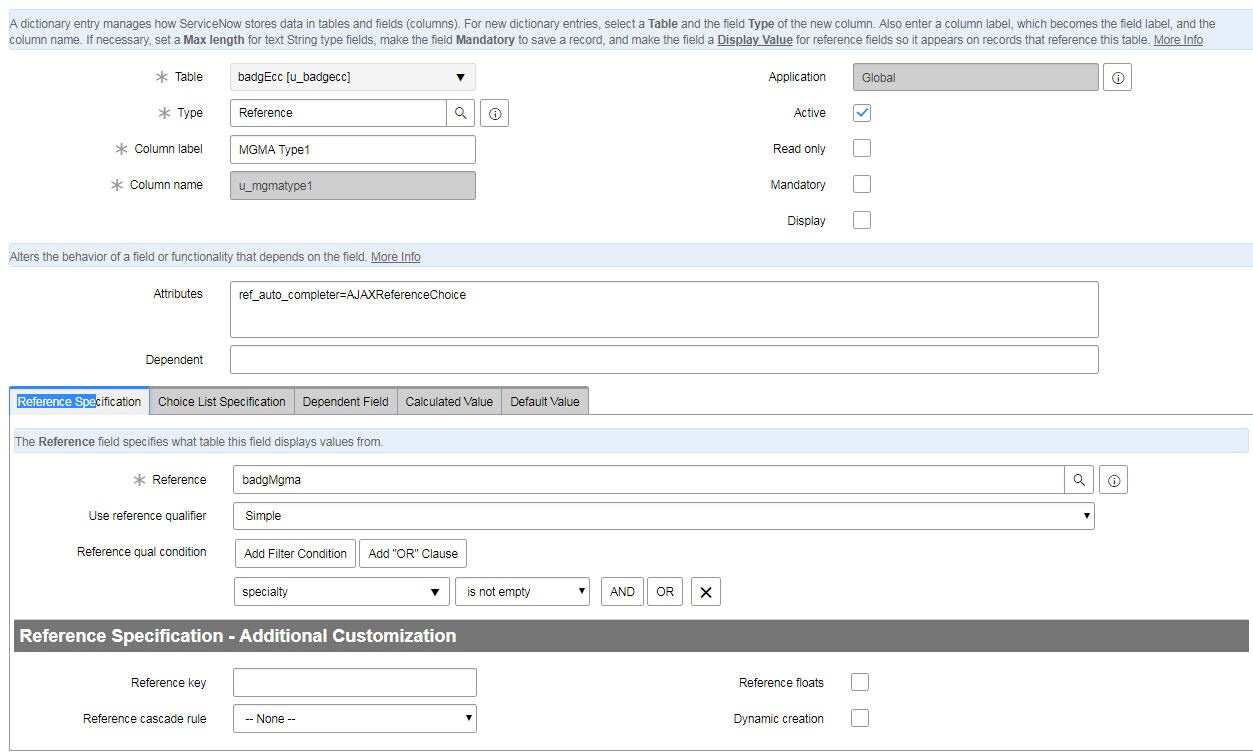Click the info icon beside Application field
This screenshot has height=753, width=1253.
[x=1117, y=78]
